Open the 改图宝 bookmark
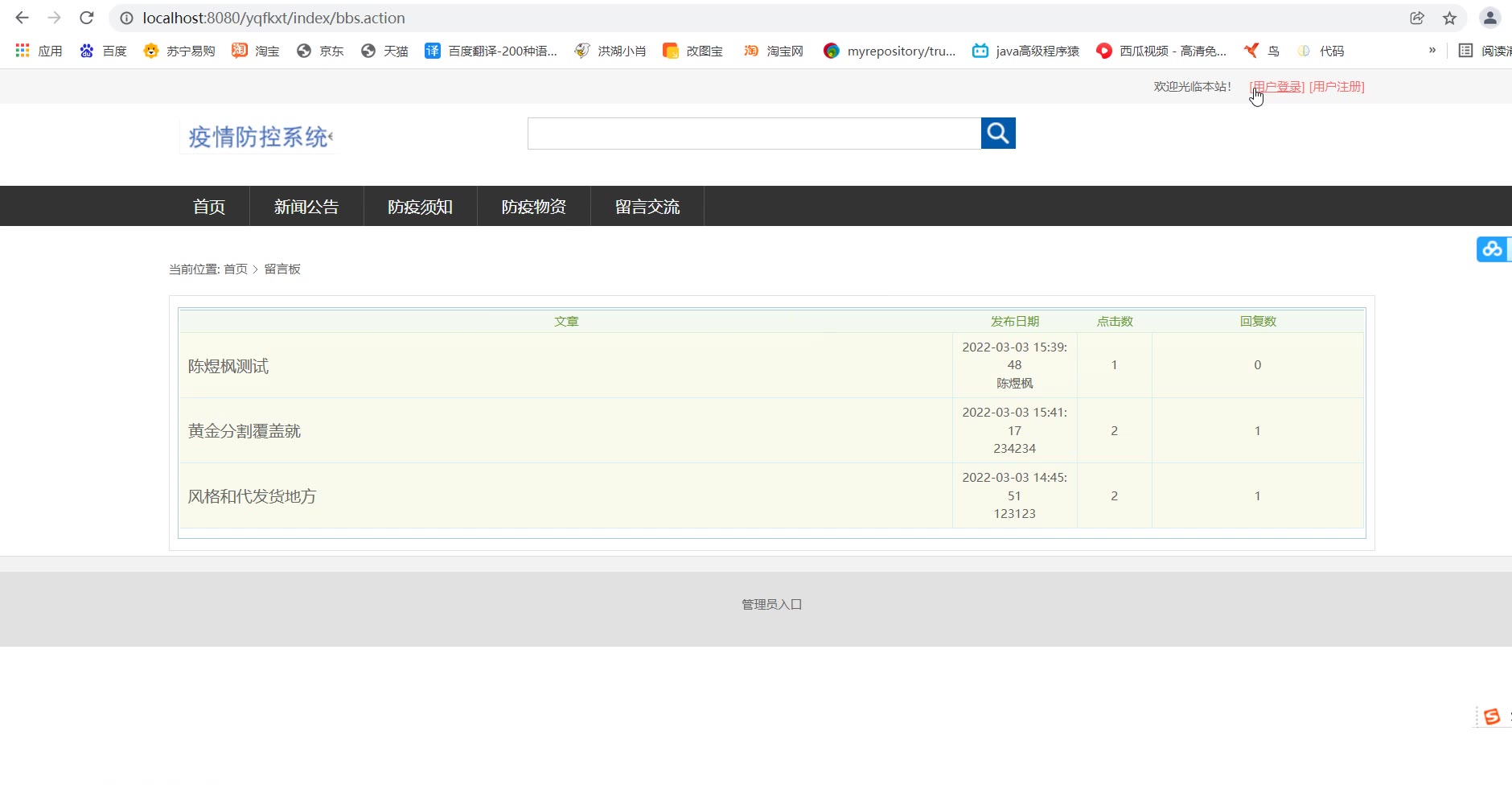This screenshot has height=785, width=1512. pos(693,51)
